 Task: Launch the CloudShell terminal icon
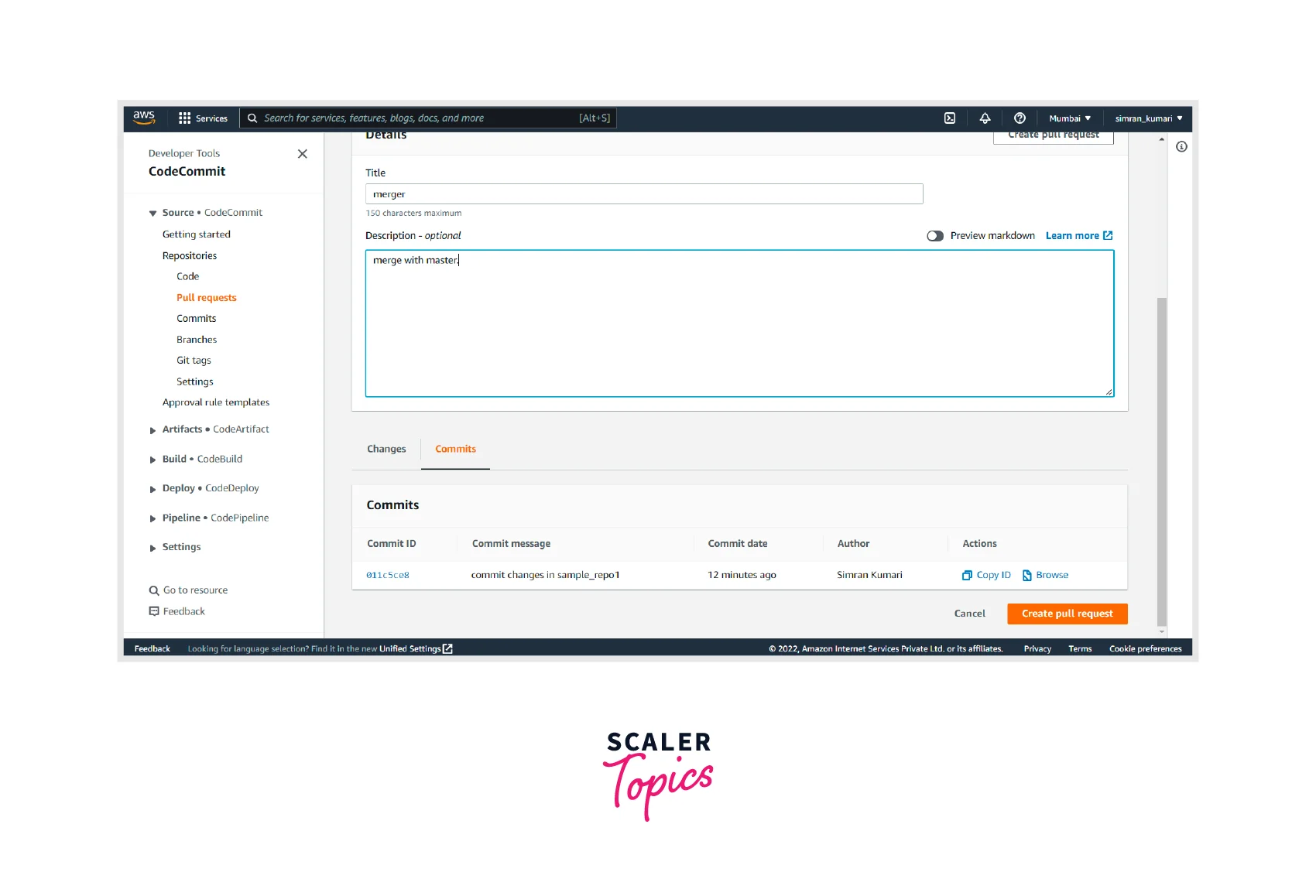[950, 118]
